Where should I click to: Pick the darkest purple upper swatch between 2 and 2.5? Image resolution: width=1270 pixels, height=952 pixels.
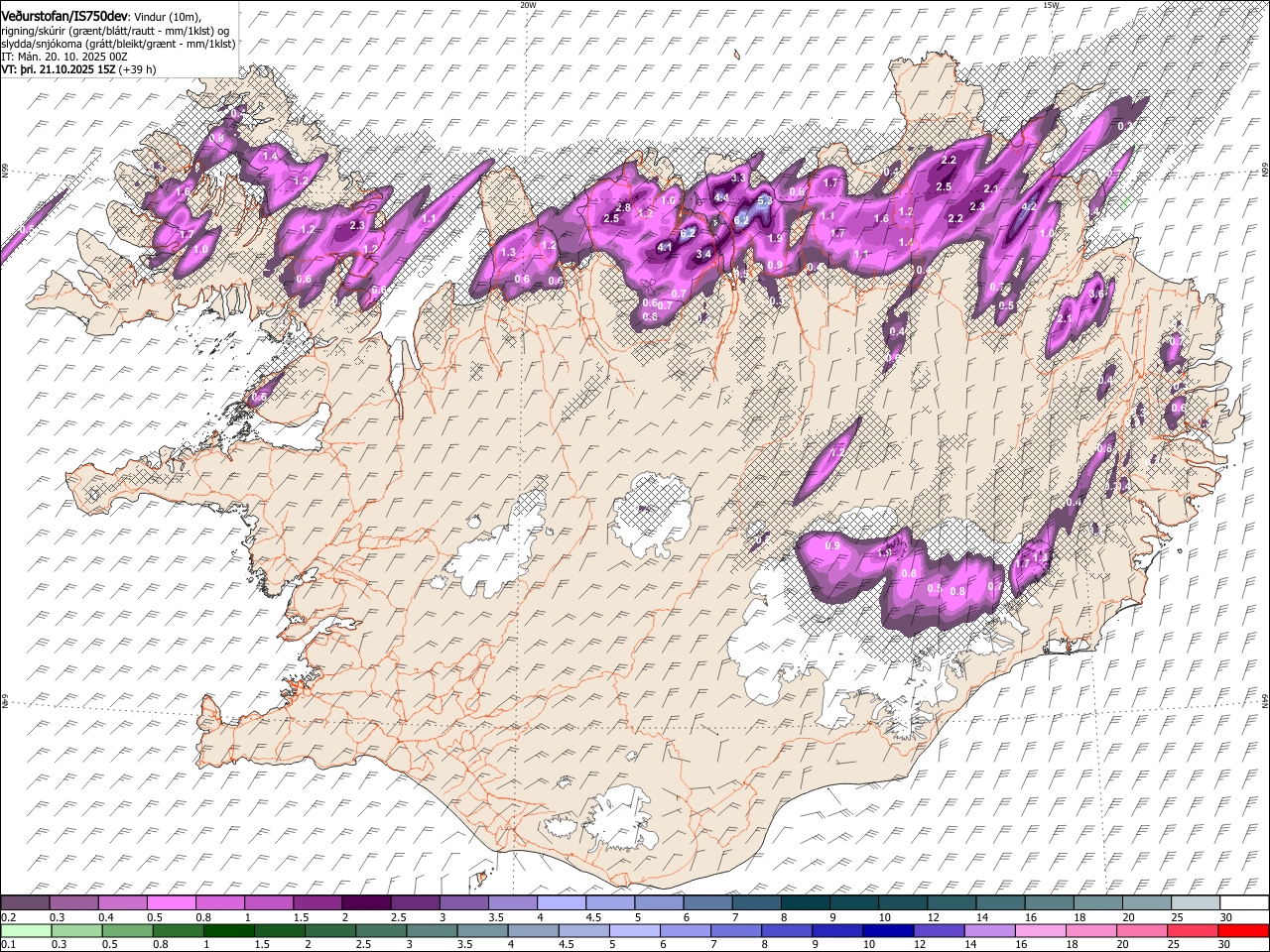(x=365, y=902)
